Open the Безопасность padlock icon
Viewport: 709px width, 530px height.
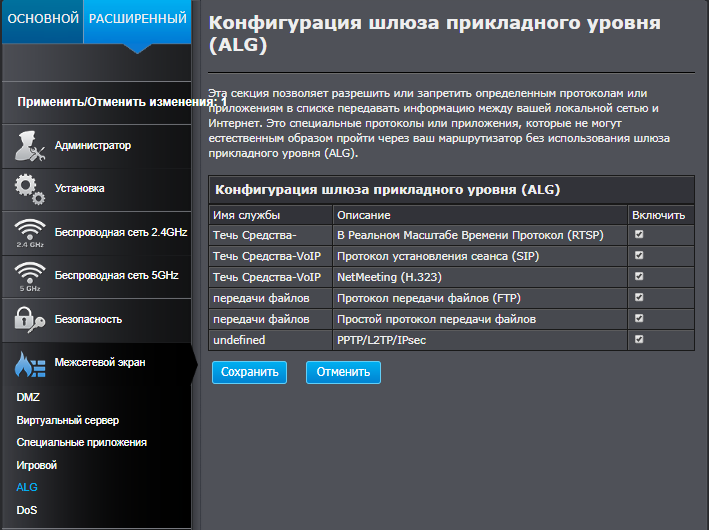coord(30,320)
